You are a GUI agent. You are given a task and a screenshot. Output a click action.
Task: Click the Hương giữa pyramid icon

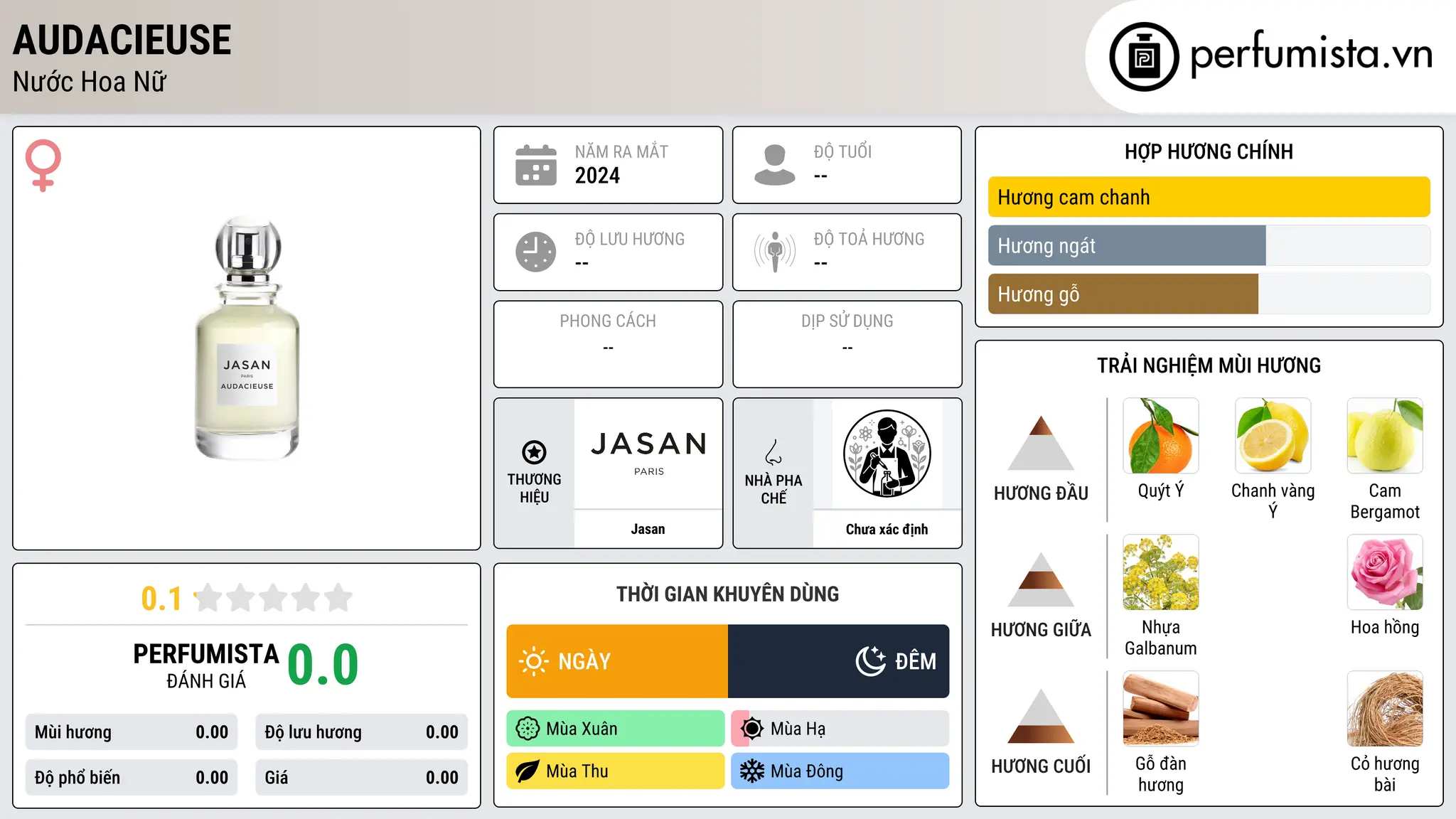[1041, 579]
